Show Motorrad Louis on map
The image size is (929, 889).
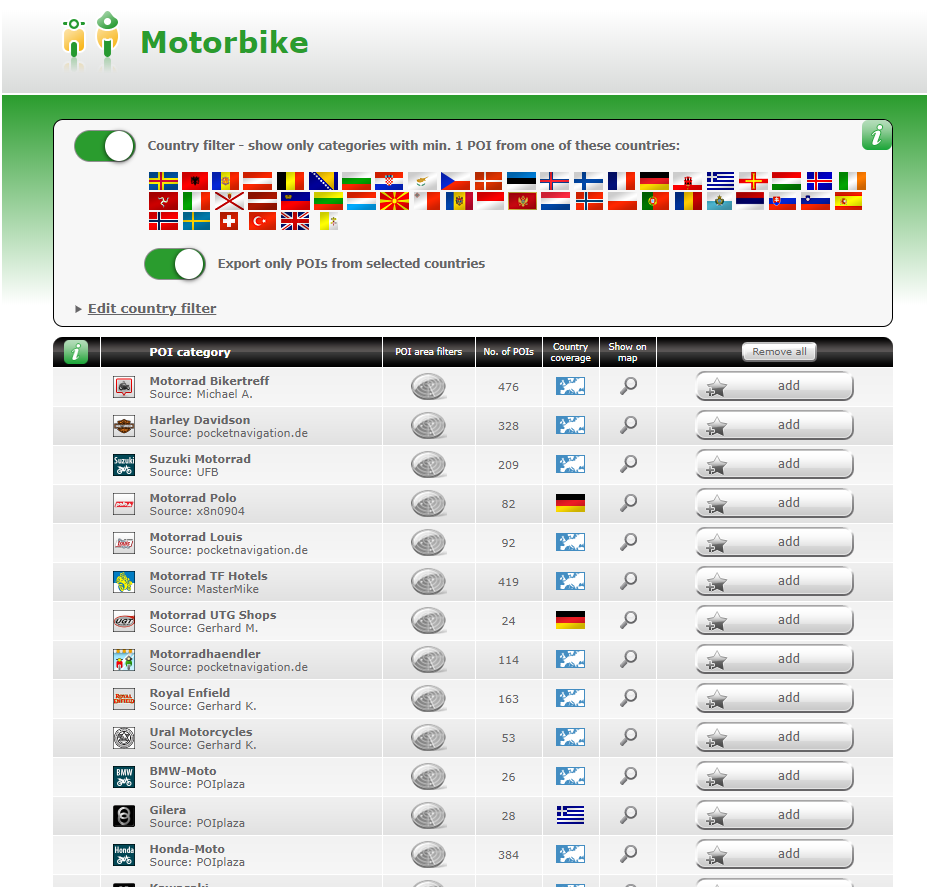click(x=628, y=542)
